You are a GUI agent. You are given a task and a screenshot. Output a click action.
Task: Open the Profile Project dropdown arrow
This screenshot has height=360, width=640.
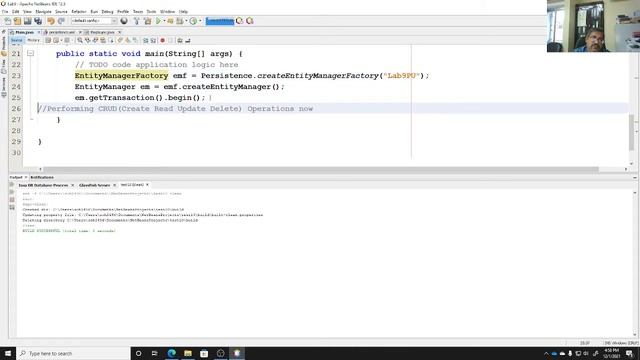click(200, 21)
